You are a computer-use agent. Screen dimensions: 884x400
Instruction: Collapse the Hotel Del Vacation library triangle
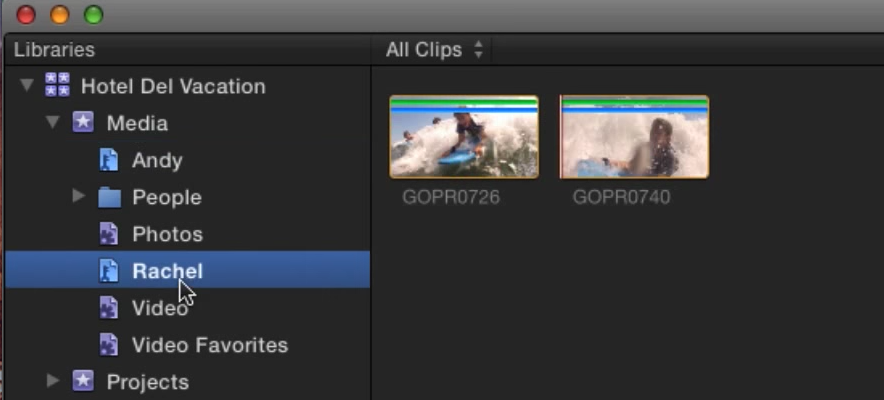click(x=26, y=86)
